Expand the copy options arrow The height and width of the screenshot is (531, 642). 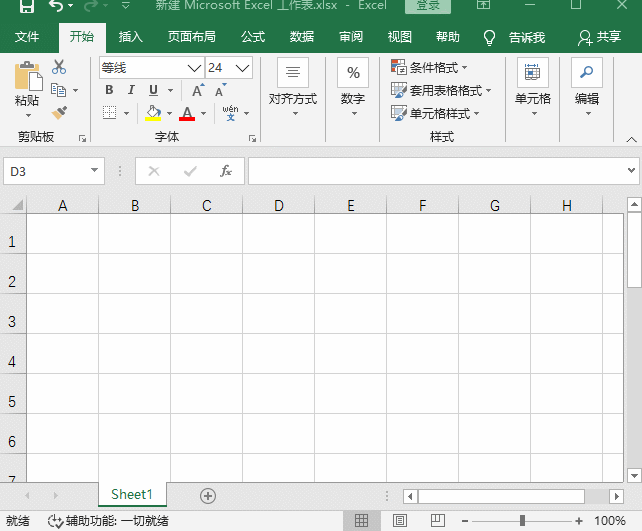pyautogui.click(x=75, y=90)
